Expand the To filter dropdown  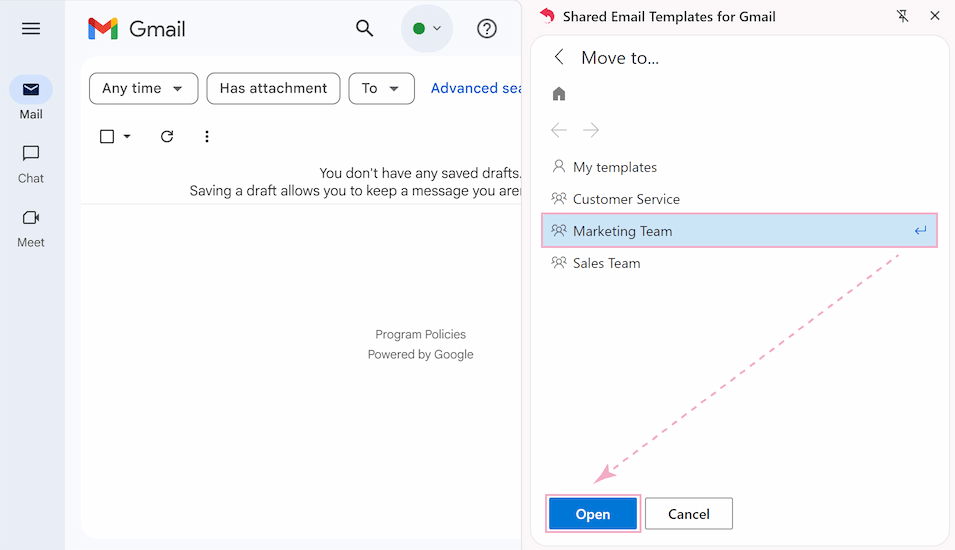click(382, 88)
